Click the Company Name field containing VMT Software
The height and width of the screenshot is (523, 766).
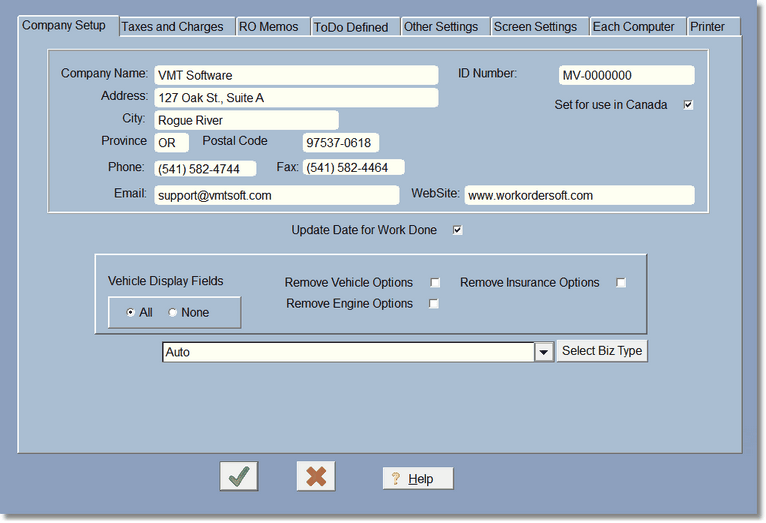(296, 75)
